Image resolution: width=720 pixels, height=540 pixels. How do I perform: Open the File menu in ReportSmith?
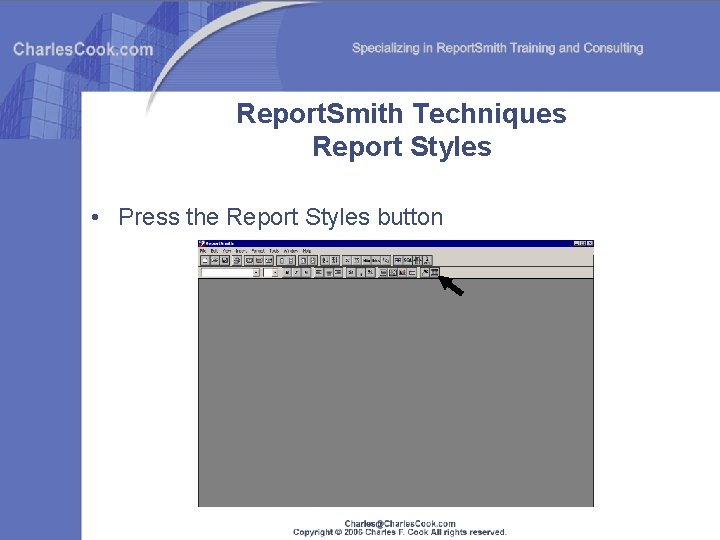point(202,251)
